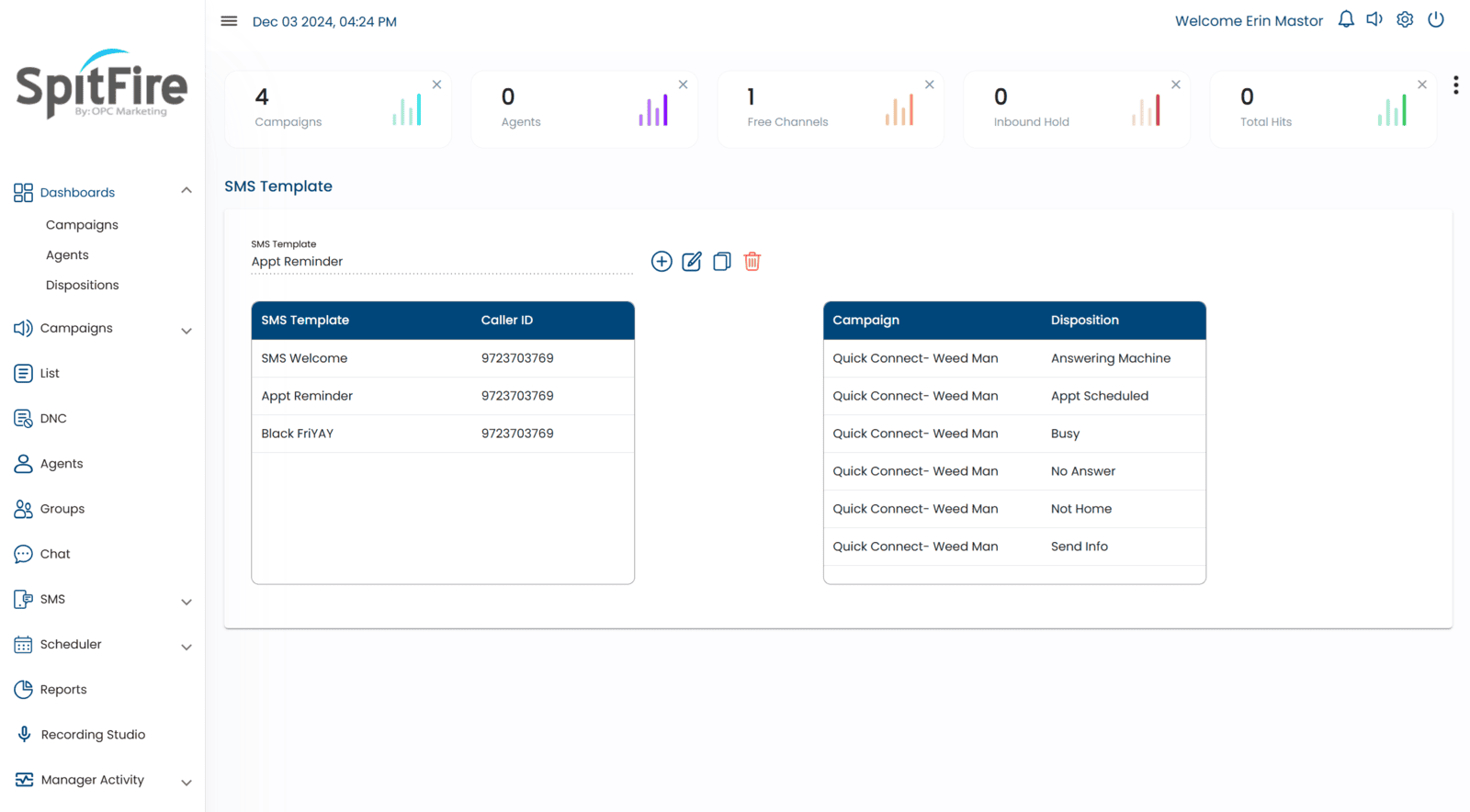
Task: Select the No Answer disposition row
Action: [x=1014, y=471]
